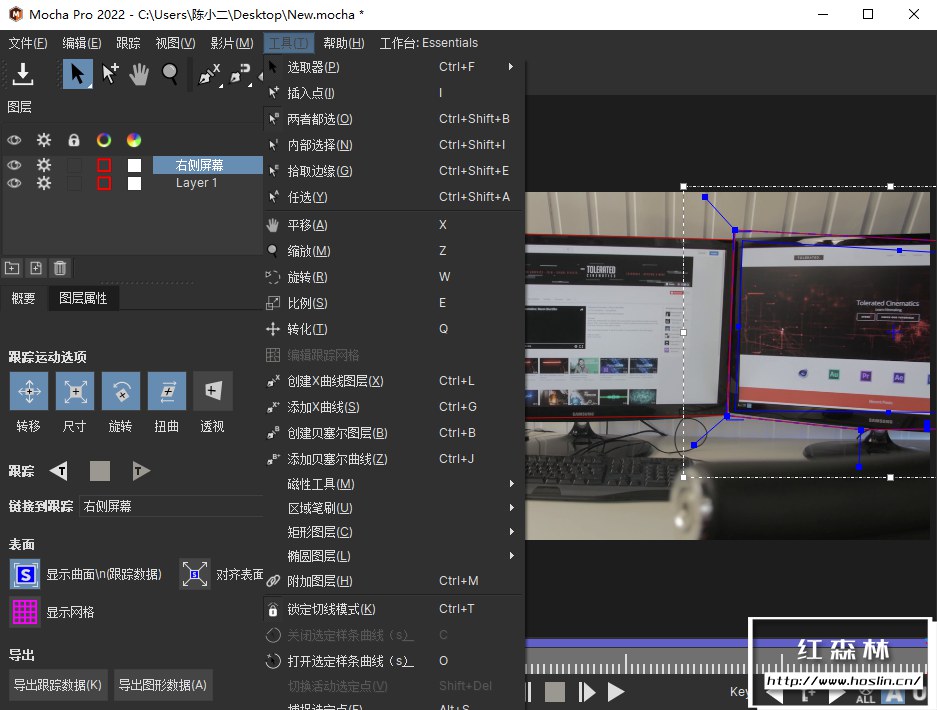Open the 文件(F) menu
Viewport: 937px width, 710px height.
pos(27,43)
